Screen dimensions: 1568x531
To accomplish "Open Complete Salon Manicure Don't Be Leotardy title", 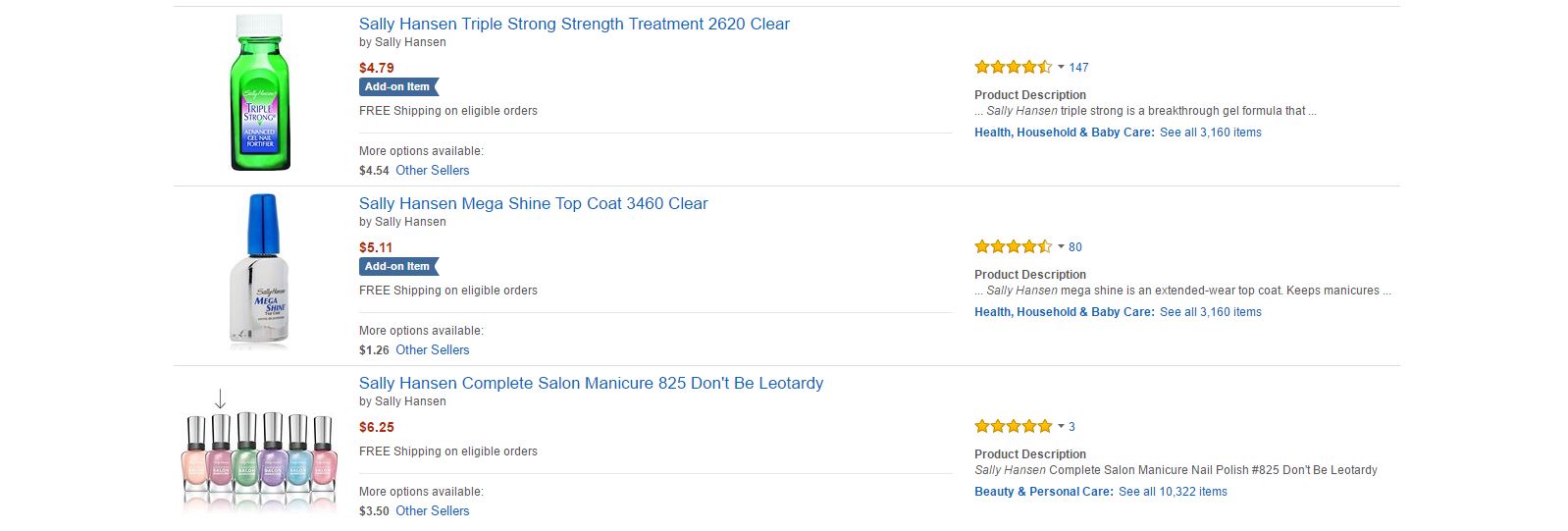I will (591, 384).
